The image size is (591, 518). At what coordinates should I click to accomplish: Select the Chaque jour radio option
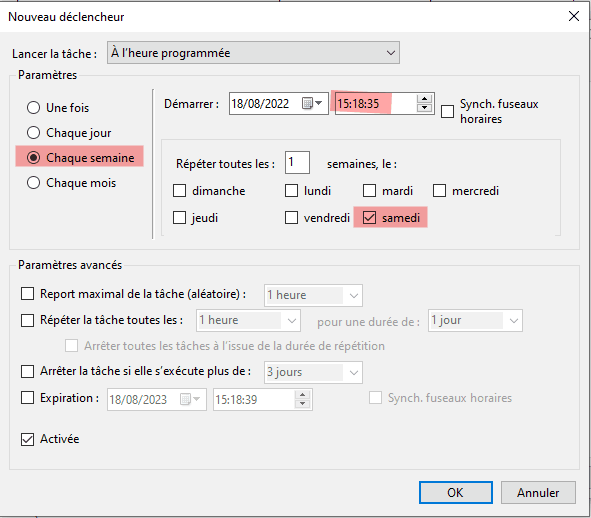(34, 133)
